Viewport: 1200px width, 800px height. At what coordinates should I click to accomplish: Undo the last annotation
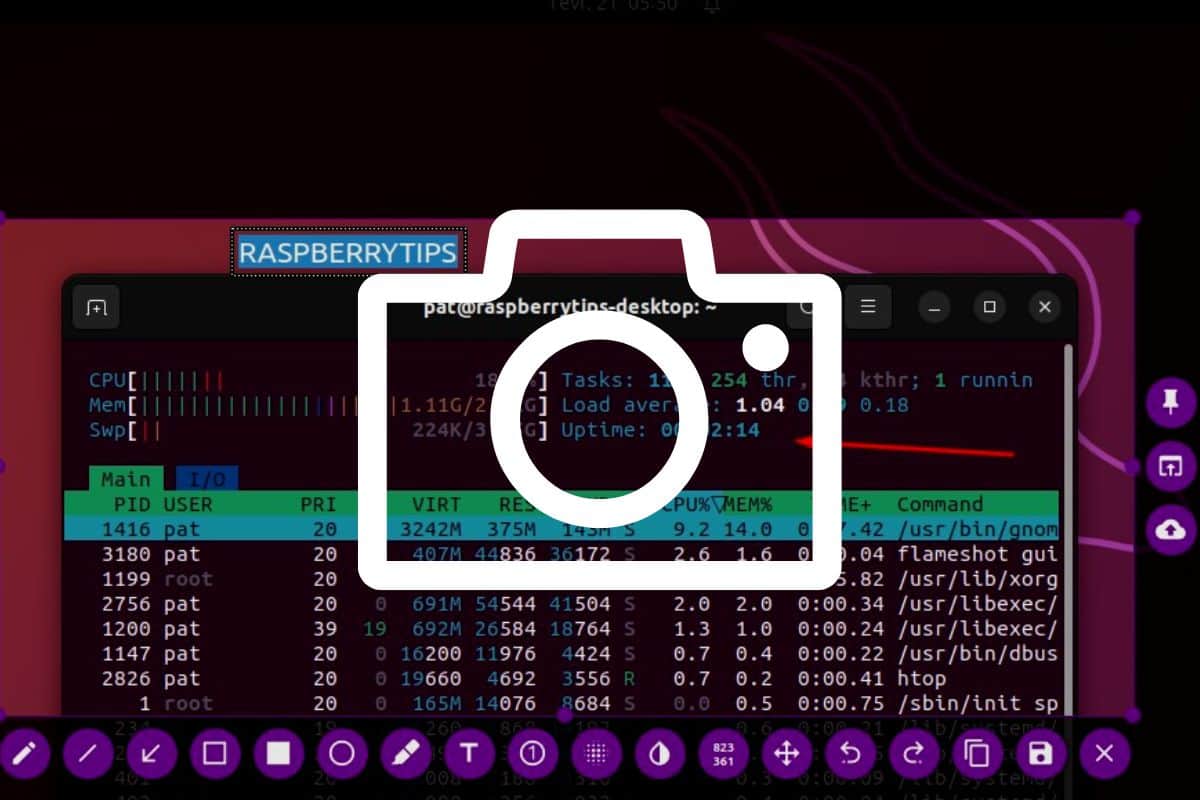[851, 754]
